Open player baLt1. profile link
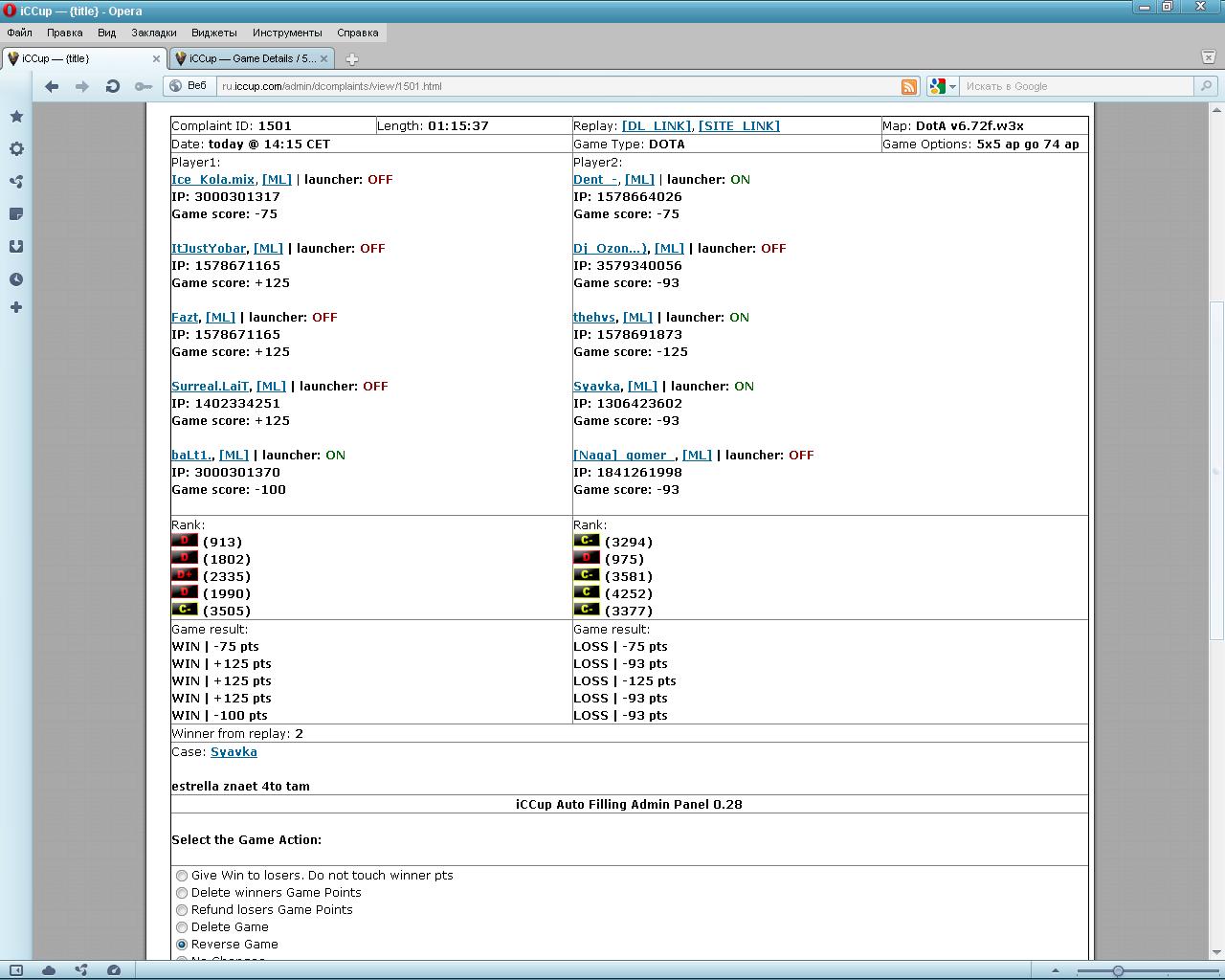This screenshot has width=1225, height=980. pyautogui.click(x=191, y=456)
